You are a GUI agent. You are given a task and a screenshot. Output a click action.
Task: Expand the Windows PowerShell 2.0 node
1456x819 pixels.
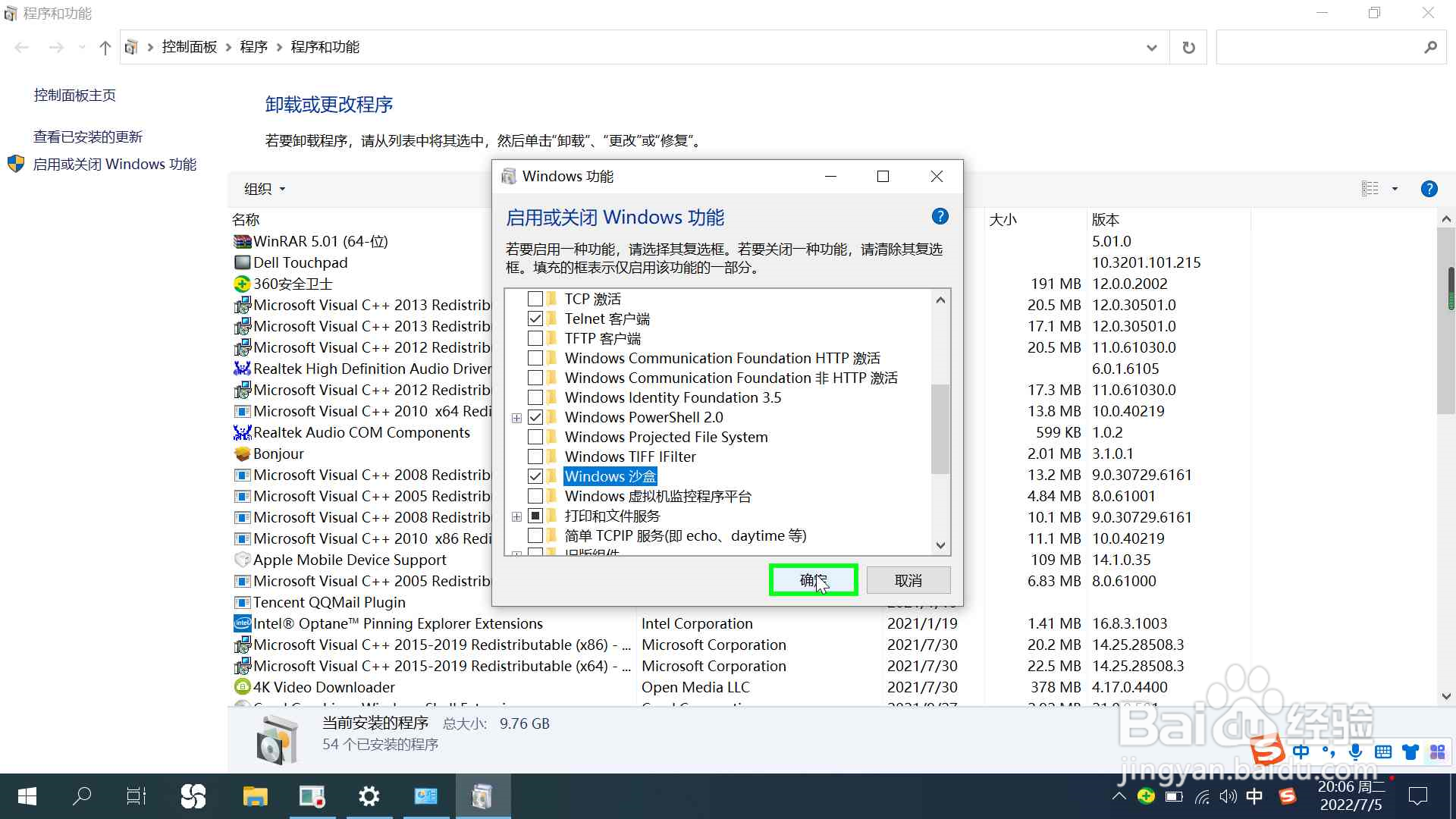pyautogui.click(x=516, y=418)
